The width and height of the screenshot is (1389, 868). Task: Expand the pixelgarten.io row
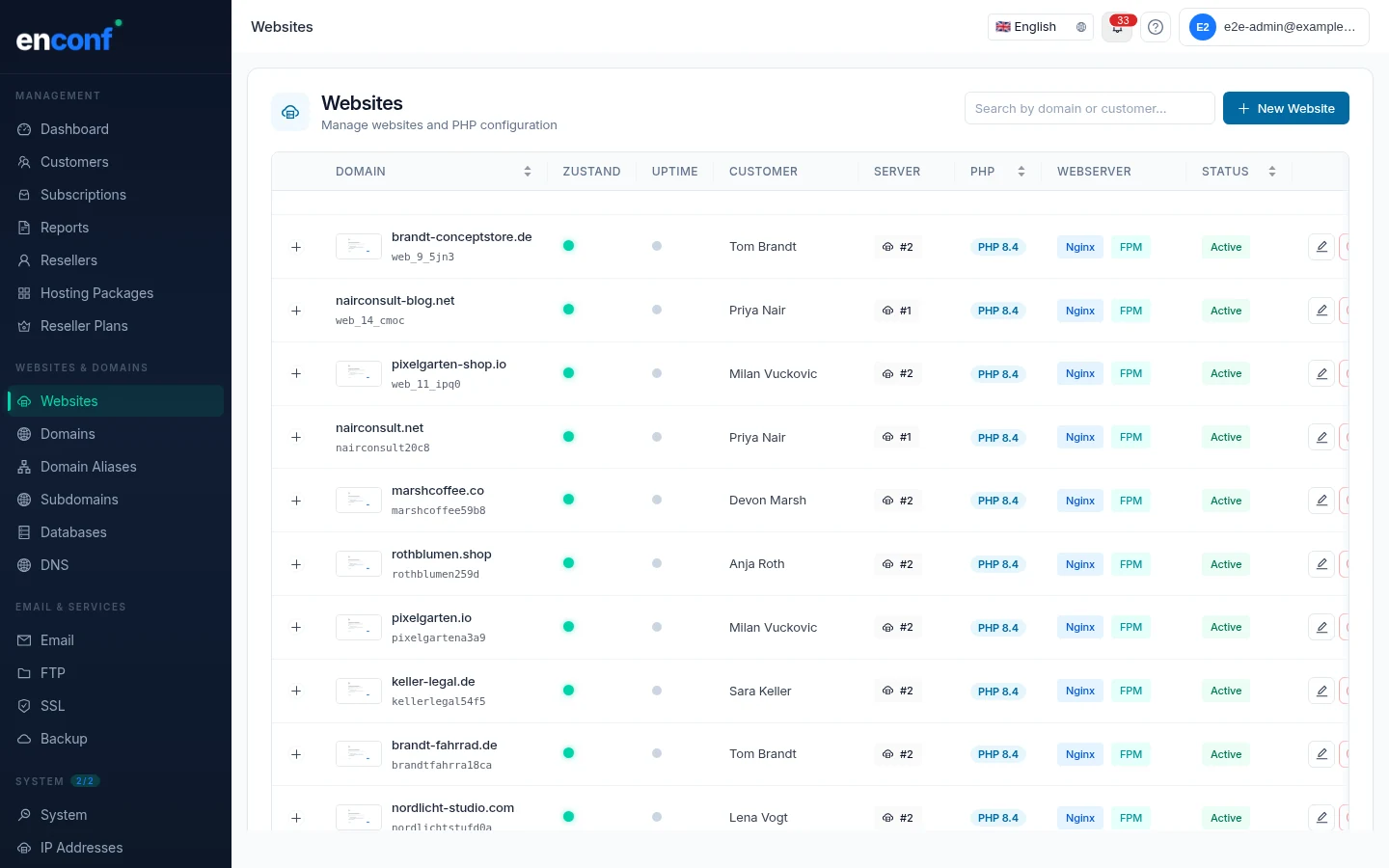(x=296, y=627)
